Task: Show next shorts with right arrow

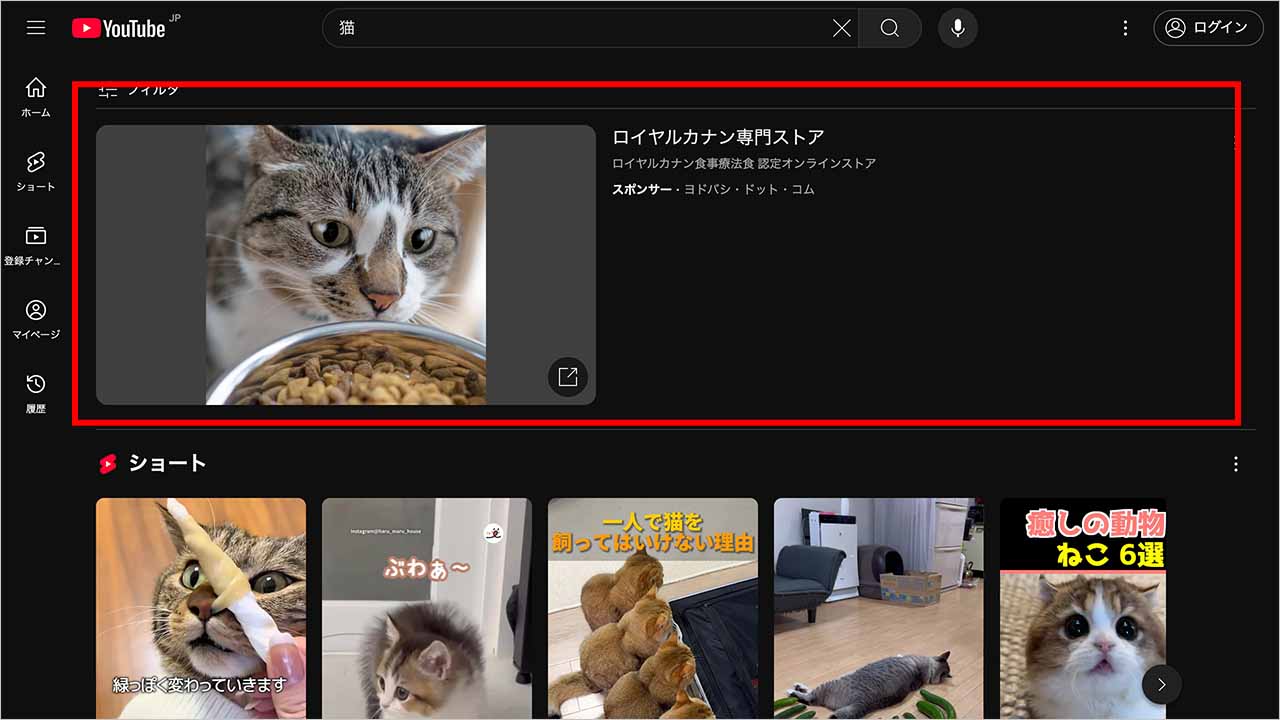Action: tap(1162, 685)
